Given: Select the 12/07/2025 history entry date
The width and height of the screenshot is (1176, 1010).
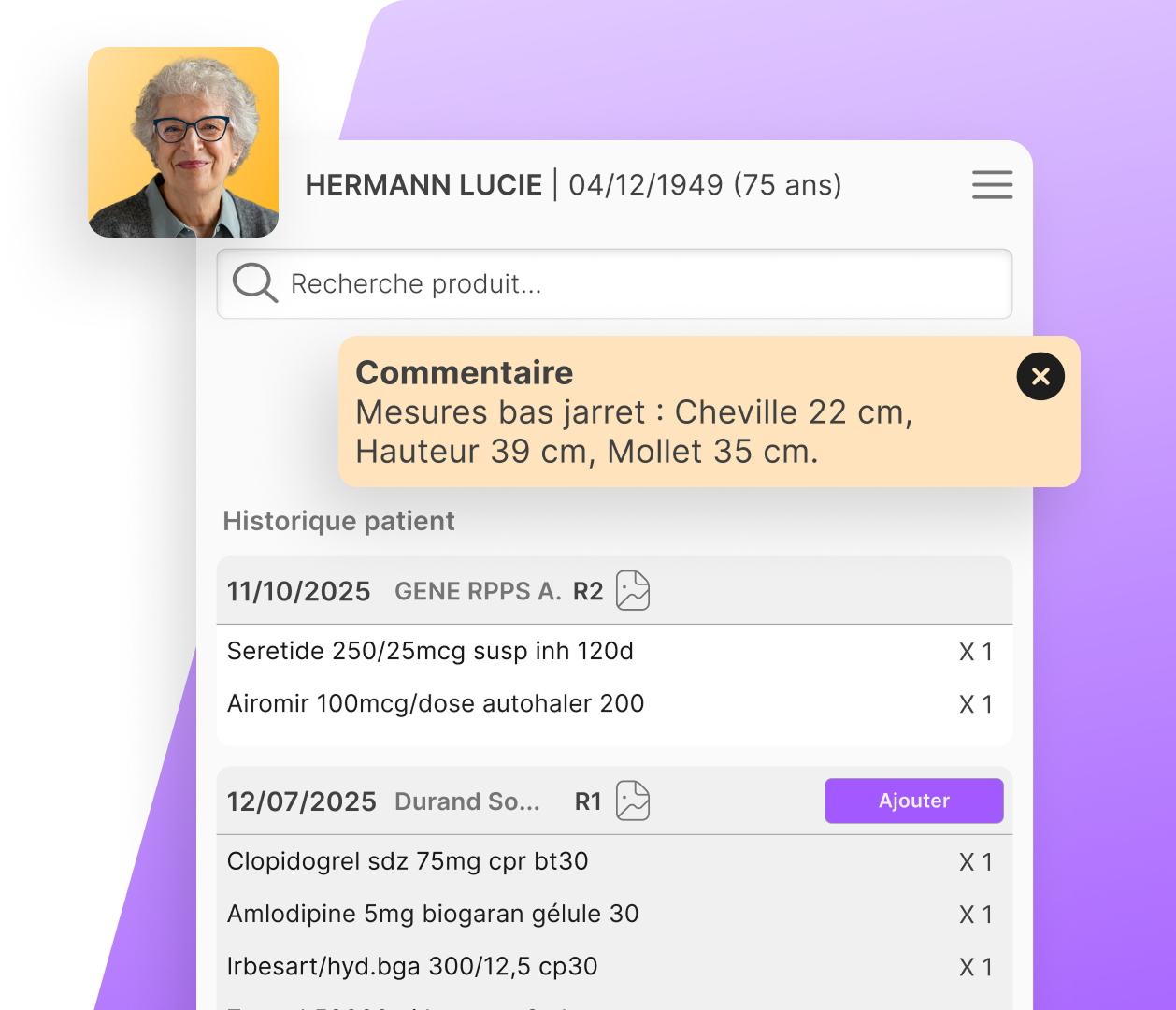Looking at the screenshot, I should pyautogui.click(x=301, y=801).
